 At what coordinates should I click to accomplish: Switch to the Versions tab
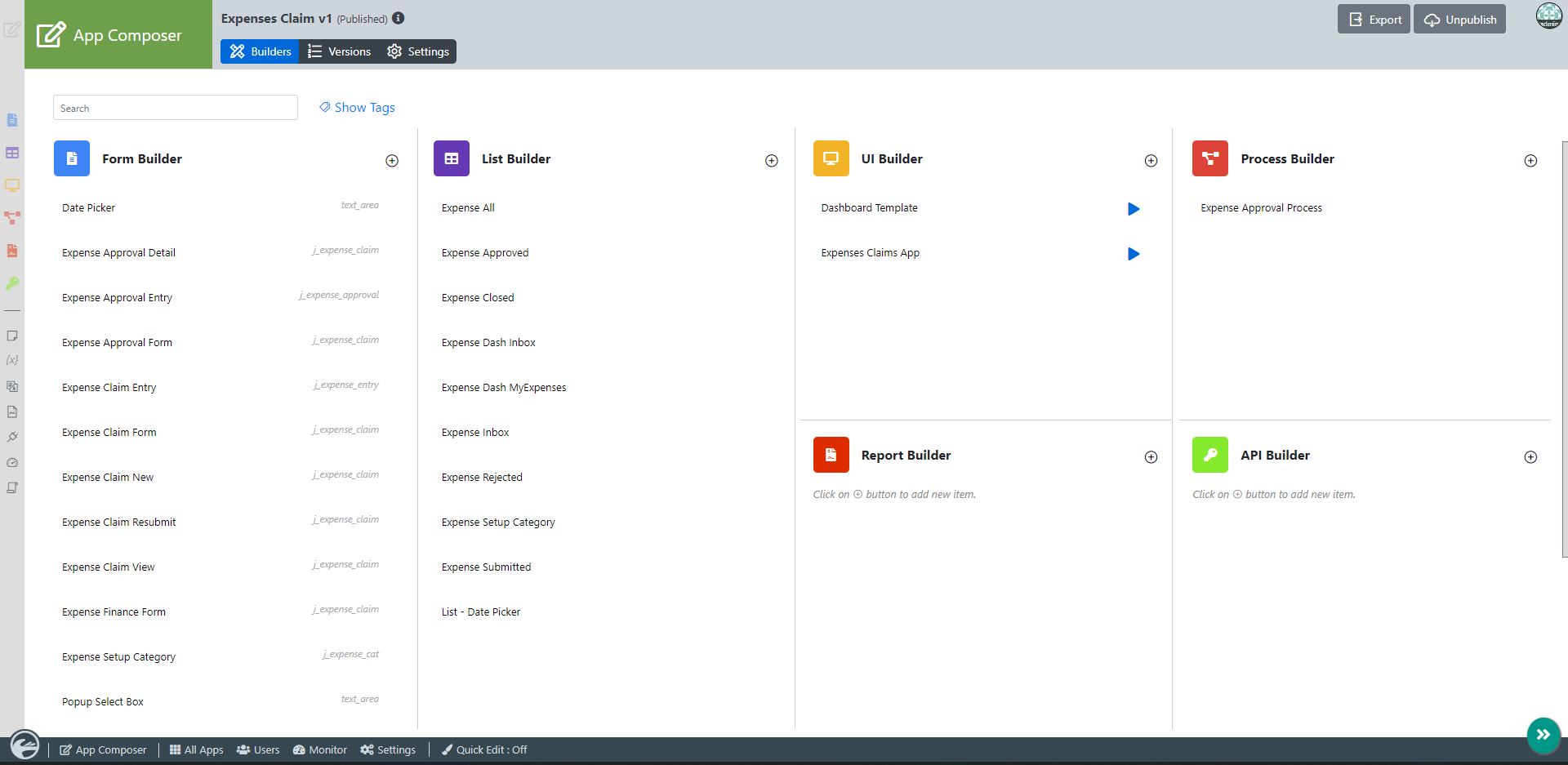[339, 51]
